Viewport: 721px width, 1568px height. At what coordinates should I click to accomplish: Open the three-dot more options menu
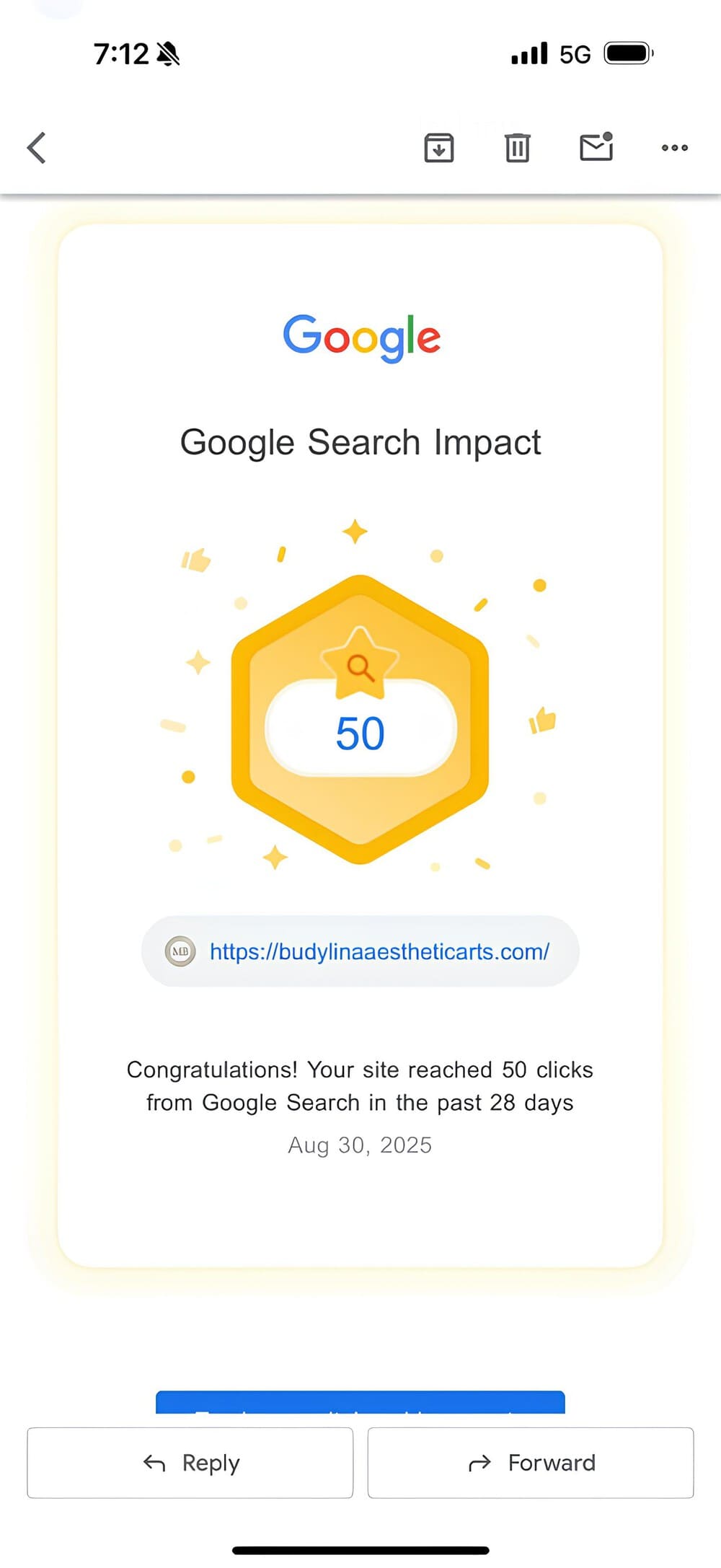(674, 148)
